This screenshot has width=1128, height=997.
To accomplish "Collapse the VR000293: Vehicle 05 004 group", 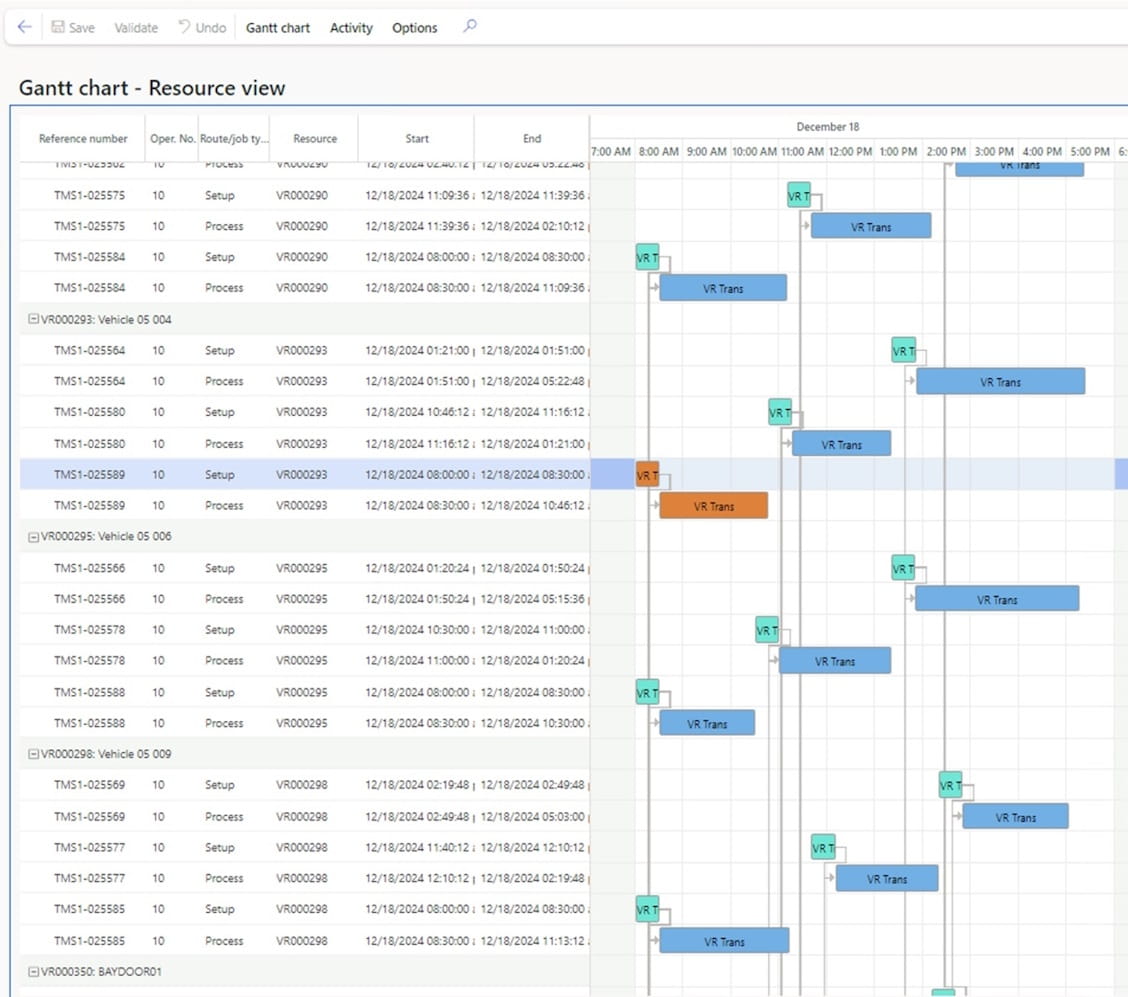I will pos(33,319).
